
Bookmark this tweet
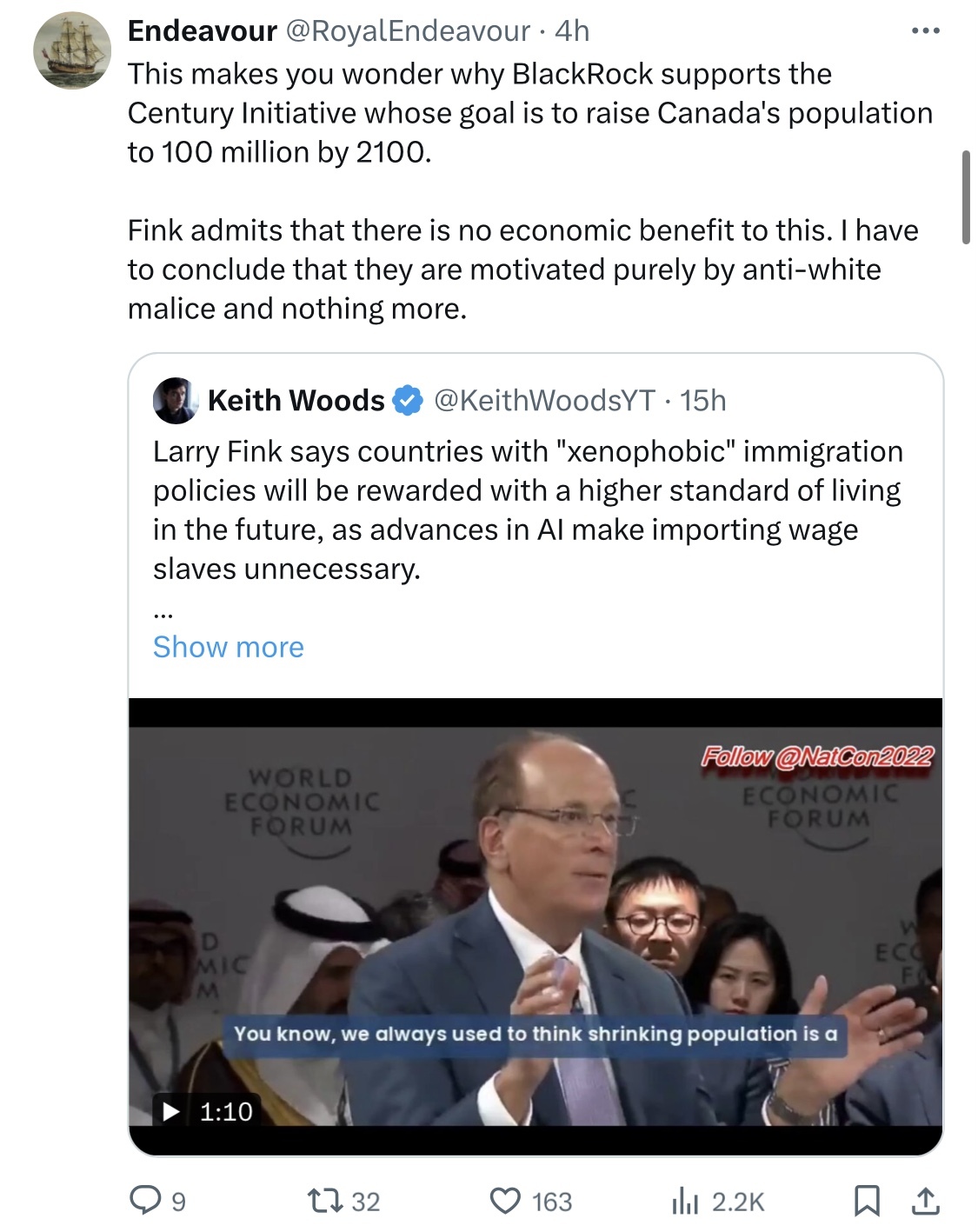(x=866, y=1201)
